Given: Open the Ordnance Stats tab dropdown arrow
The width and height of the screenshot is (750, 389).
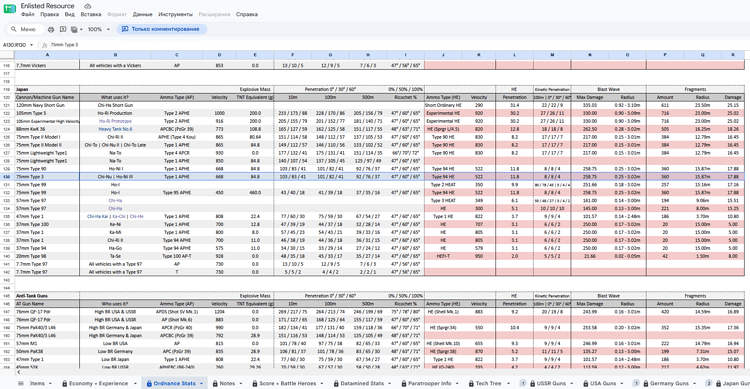Looking at the screenshot, I should (x=201, y=383).
